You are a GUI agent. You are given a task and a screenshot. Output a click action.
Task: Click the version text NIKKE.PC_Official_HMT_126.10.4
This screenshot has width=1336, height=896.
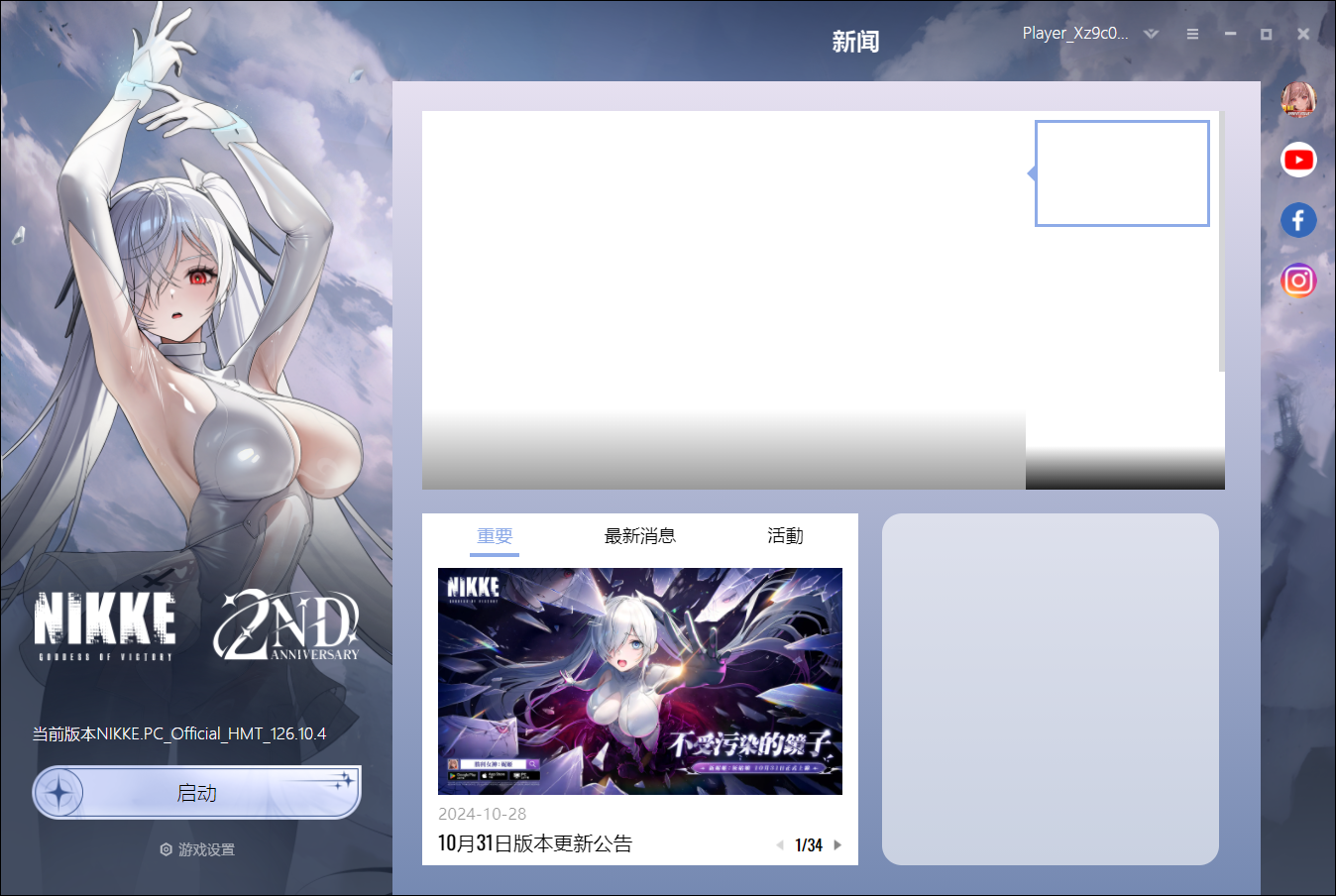(x=211, y=733)
